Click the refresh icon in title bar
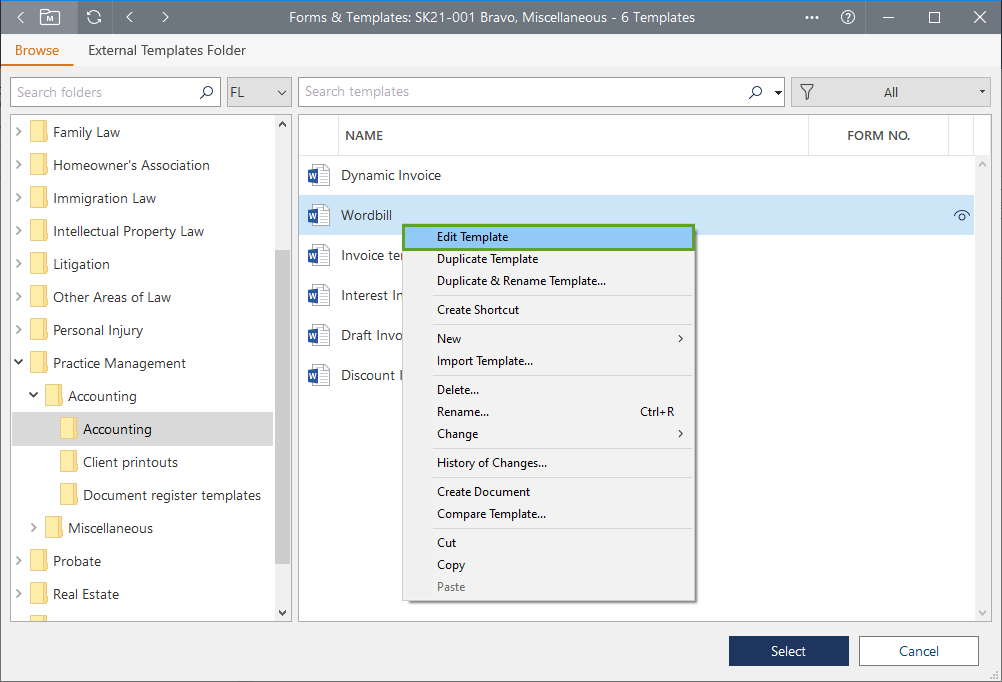This screenshot has width=1002, height=682. point(94,17)
